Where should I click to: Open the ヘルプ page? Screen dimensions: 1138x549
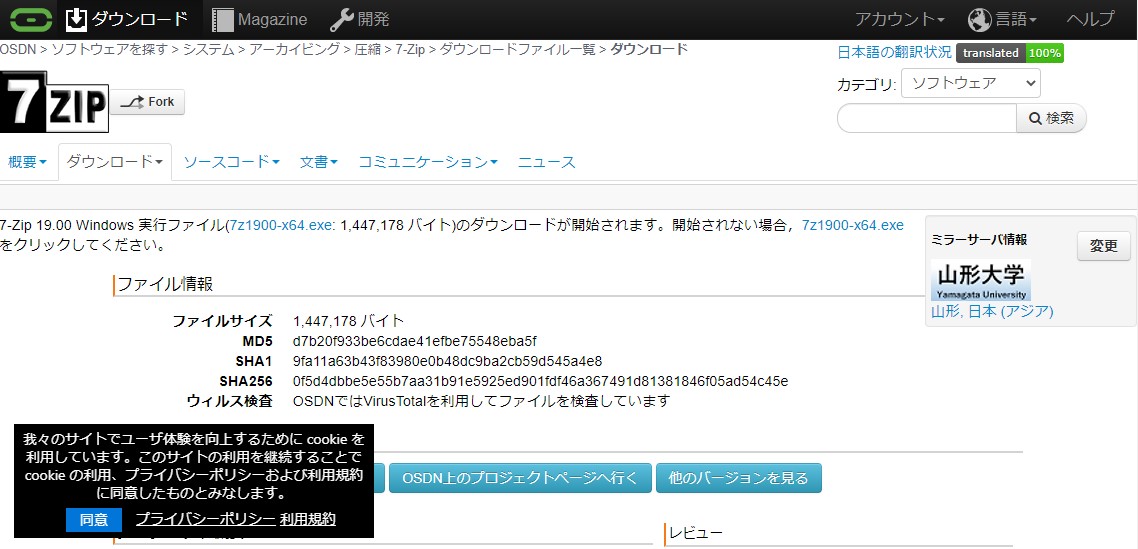1090,20
